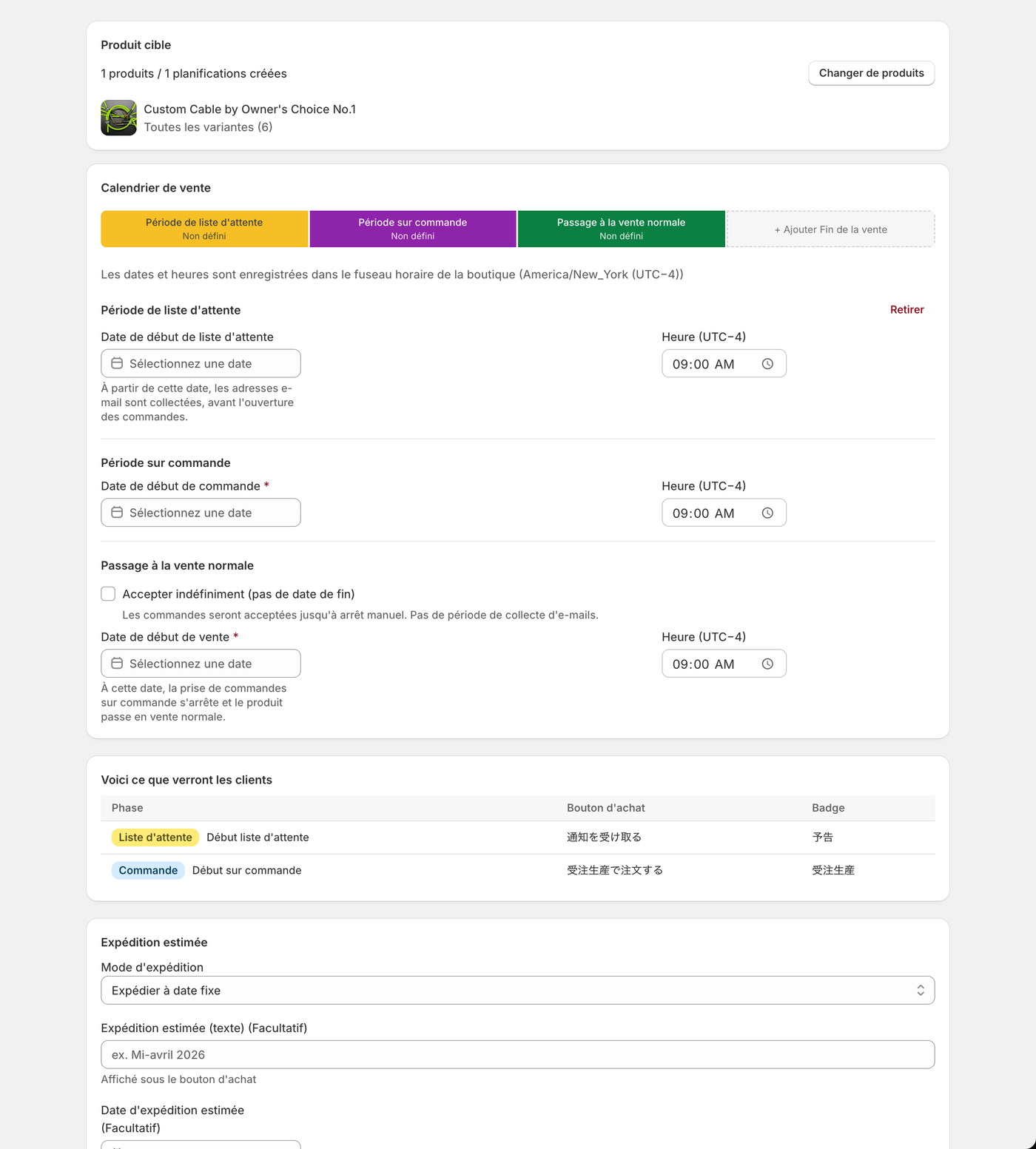Click the Phase column header
Screen dimensions: 1036x1149
point(127,808)
